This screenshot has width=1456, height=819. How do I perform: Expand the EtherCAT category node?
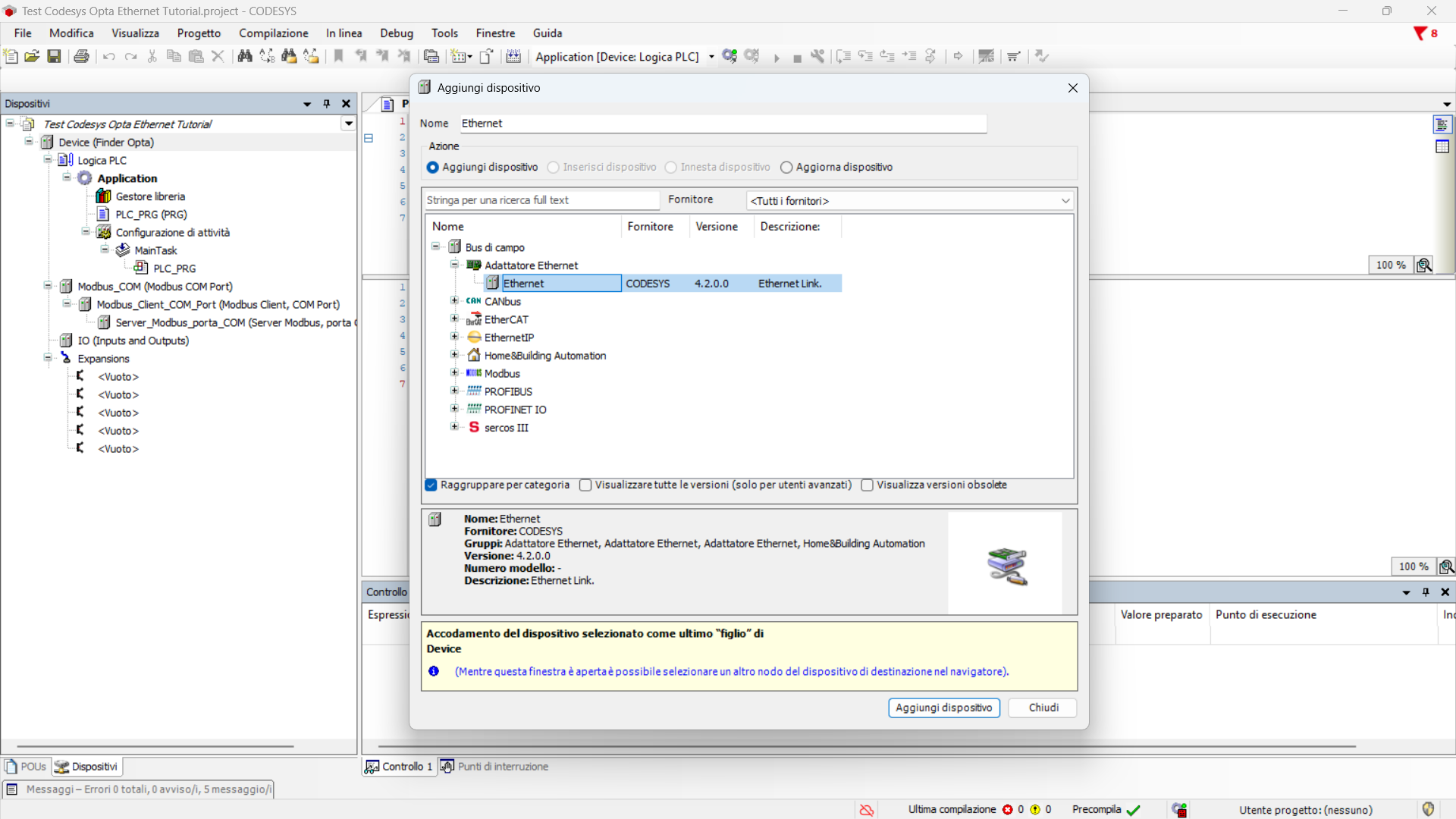coord(454,319)
